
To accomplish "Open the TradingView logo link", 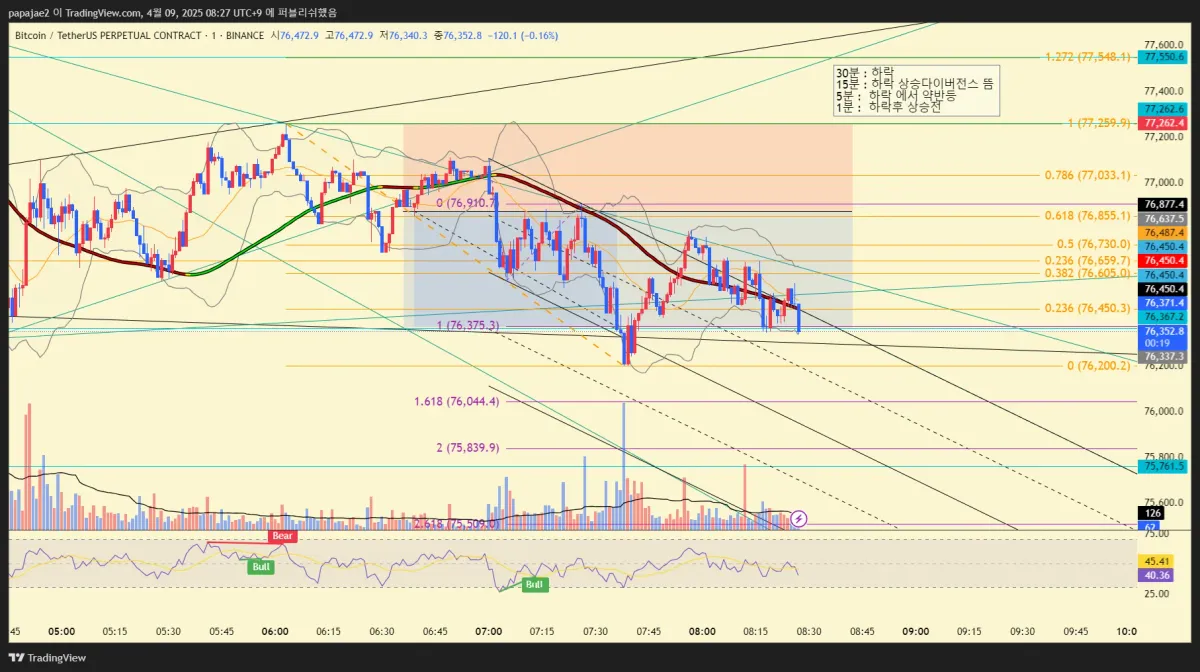I will tap(48, 657).
